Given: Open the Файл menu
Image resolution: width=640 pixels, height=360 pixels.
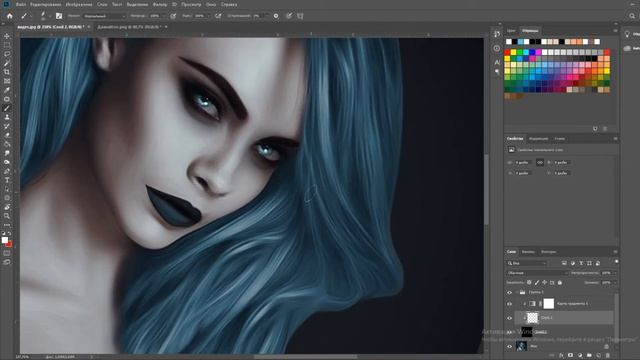Looking at the screenshot, I should point(21,4).
